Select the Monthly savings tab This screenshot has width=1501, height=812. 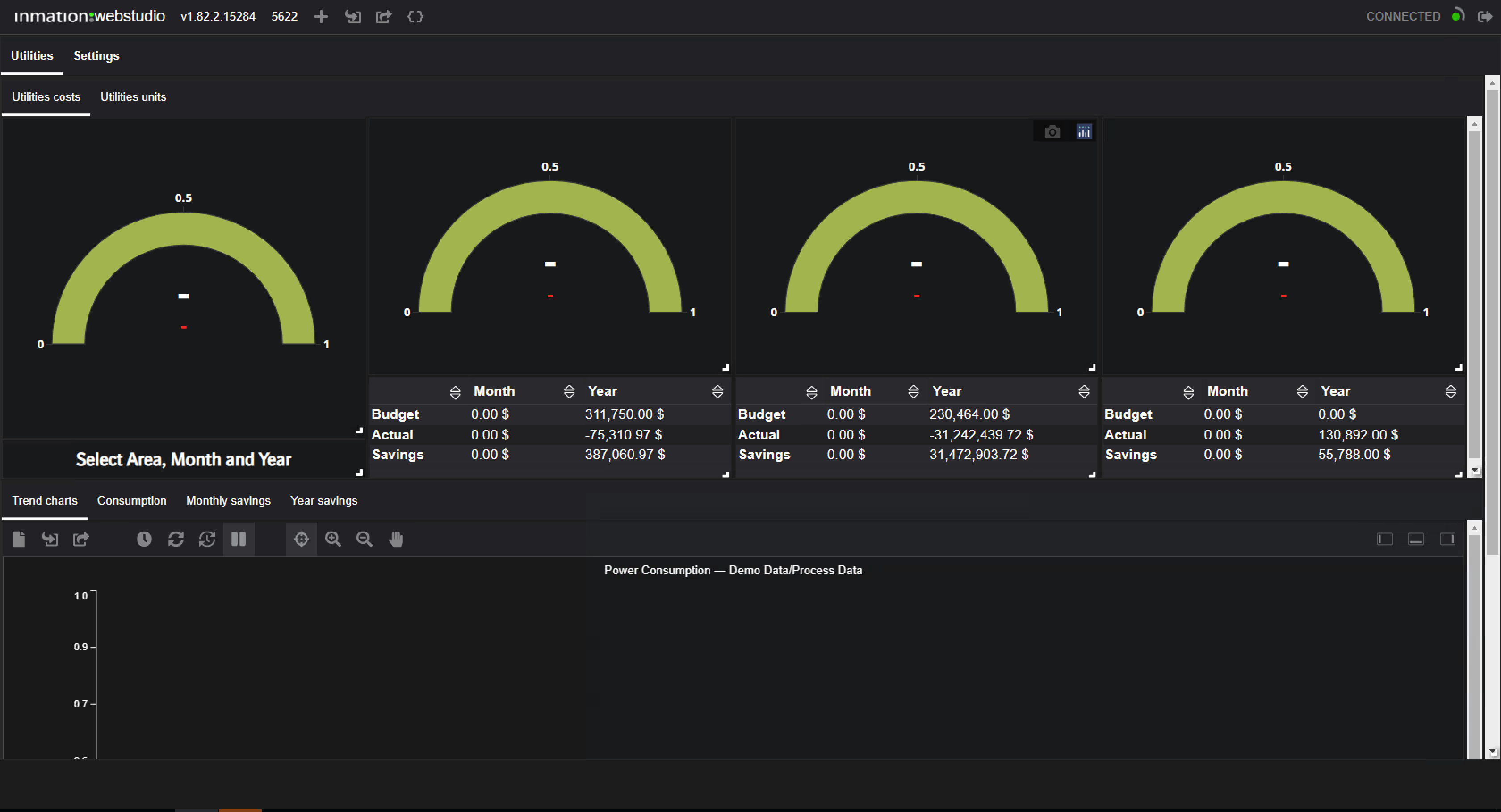(x=228, y=500)
